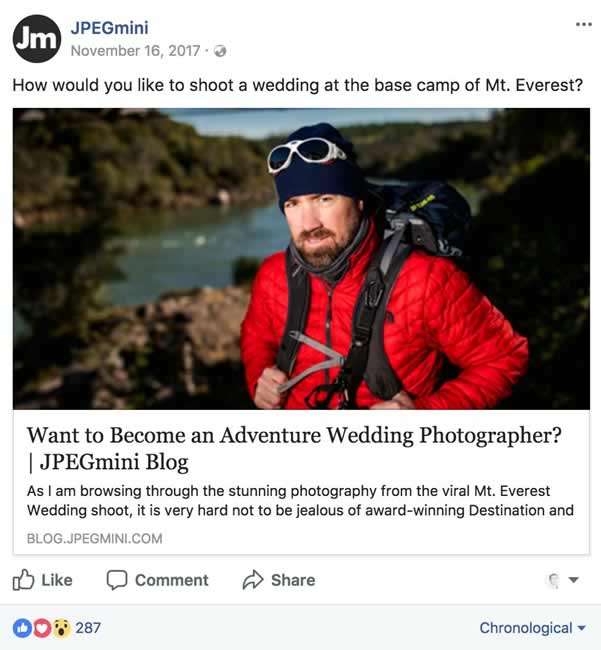Click the Comment speech bubble icon
Image resolution: width=601 pixels, height=650 pixels.
tap(117, 580)
